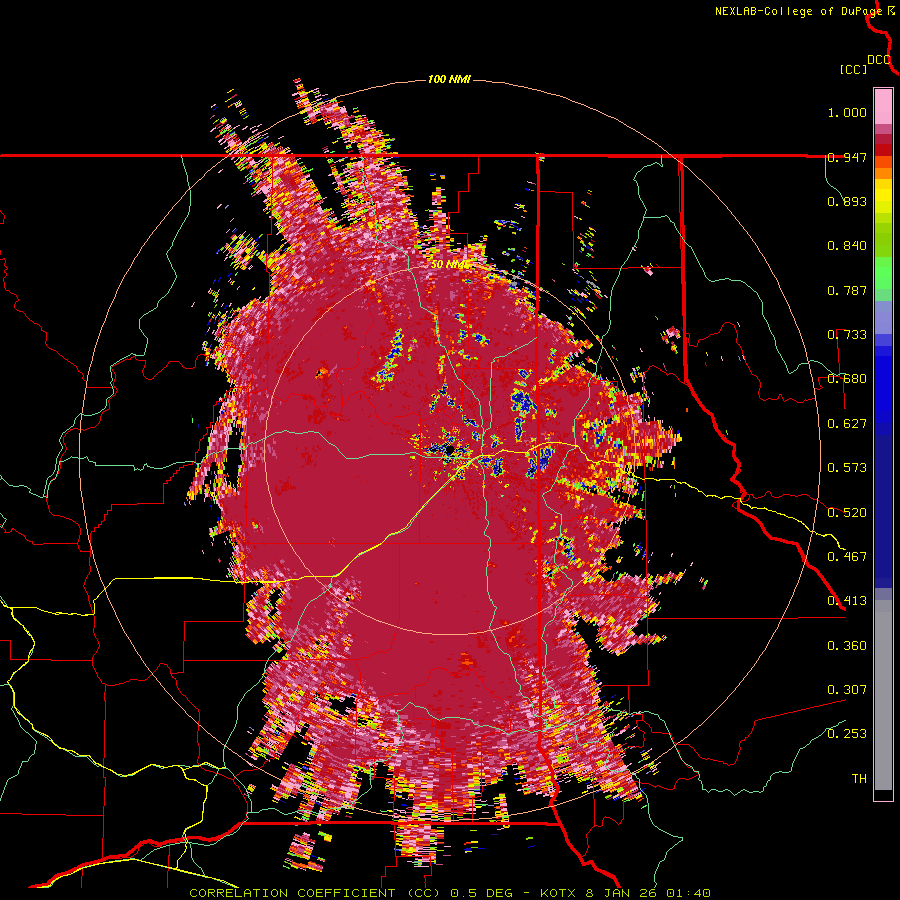Pick the light pink swatch beside 1.000
The image size is (900, 900).
click(x=883, y=107)
